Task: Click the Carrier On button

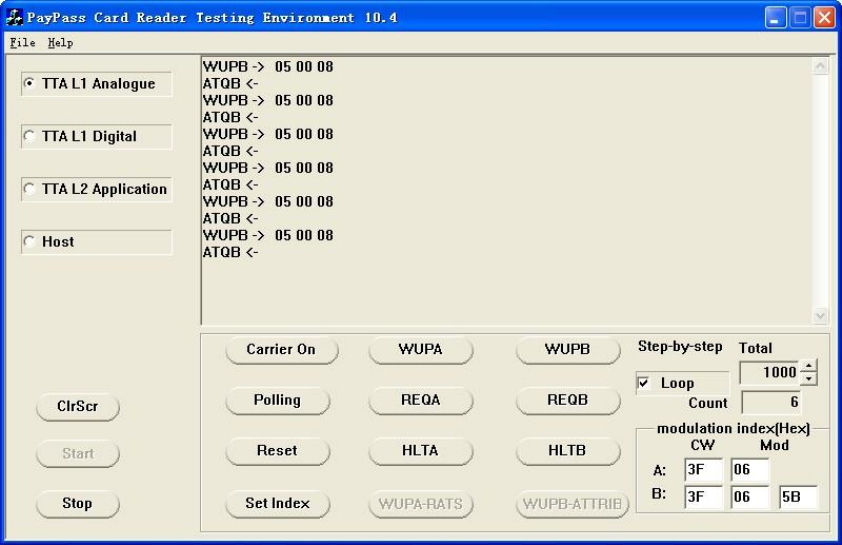Action: coord(281,350)
